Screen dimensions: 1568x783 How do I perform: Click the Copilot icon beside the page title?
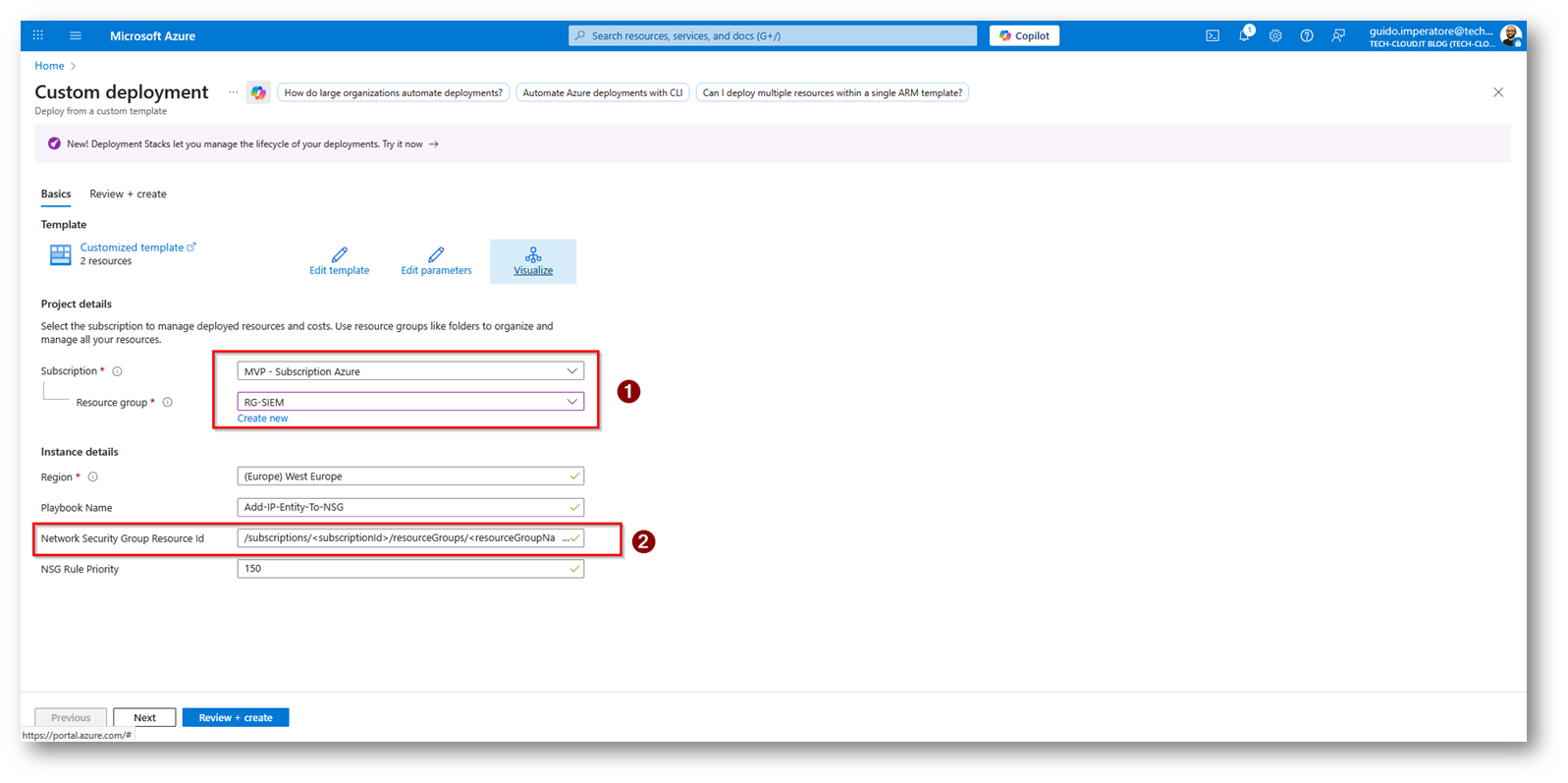tap(258, 92)
